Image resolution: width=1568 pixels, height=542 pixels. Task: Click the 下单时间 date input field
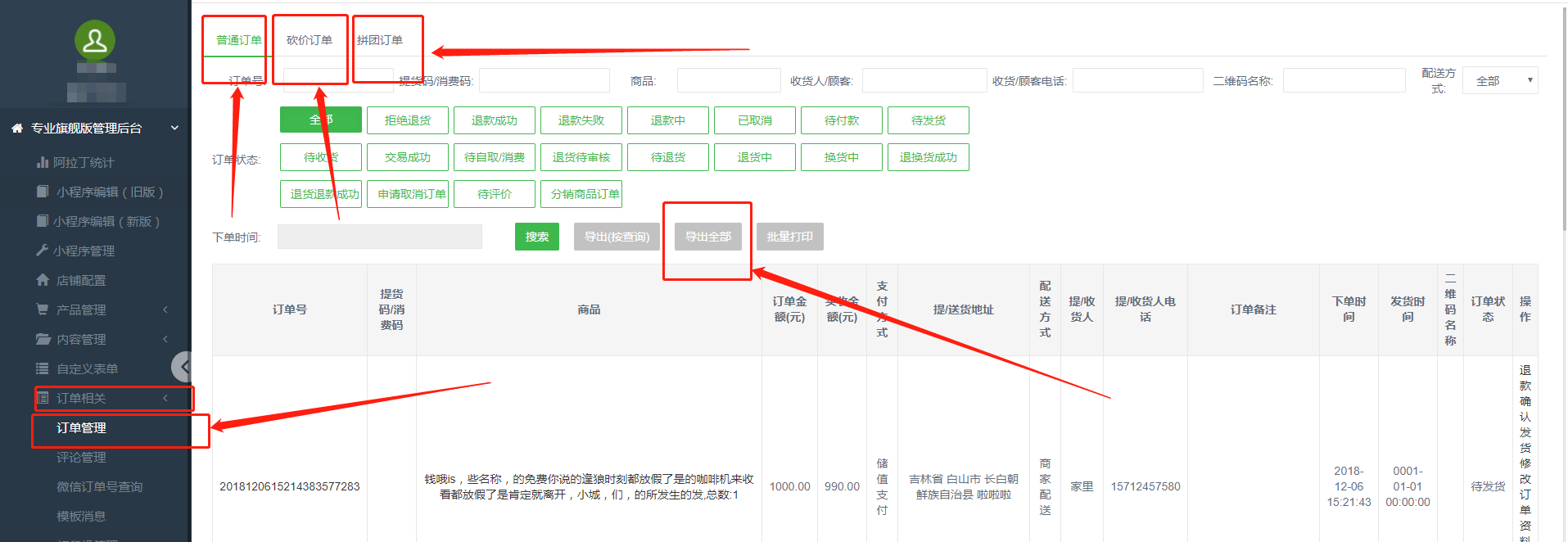click(379, 237)
